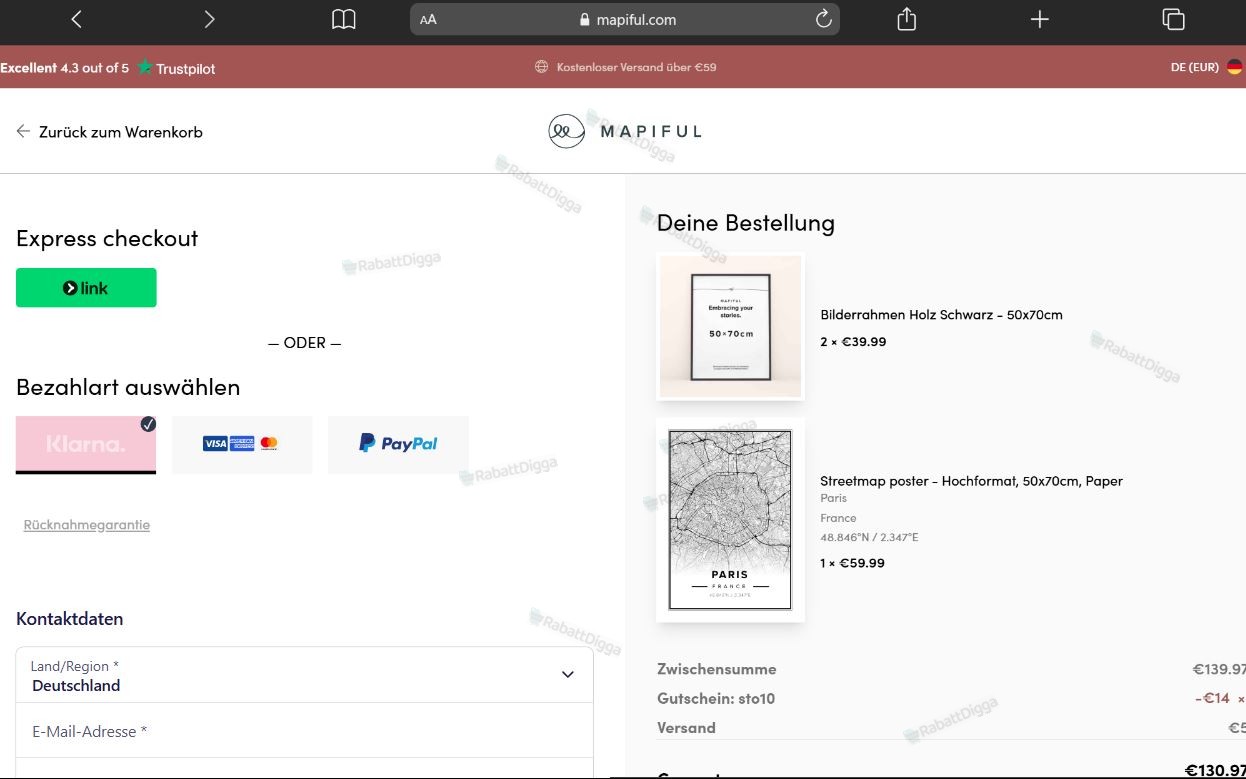Click the Mapiful heart logo
Viewport: 1246px width, 779px height.
point(566,131)
